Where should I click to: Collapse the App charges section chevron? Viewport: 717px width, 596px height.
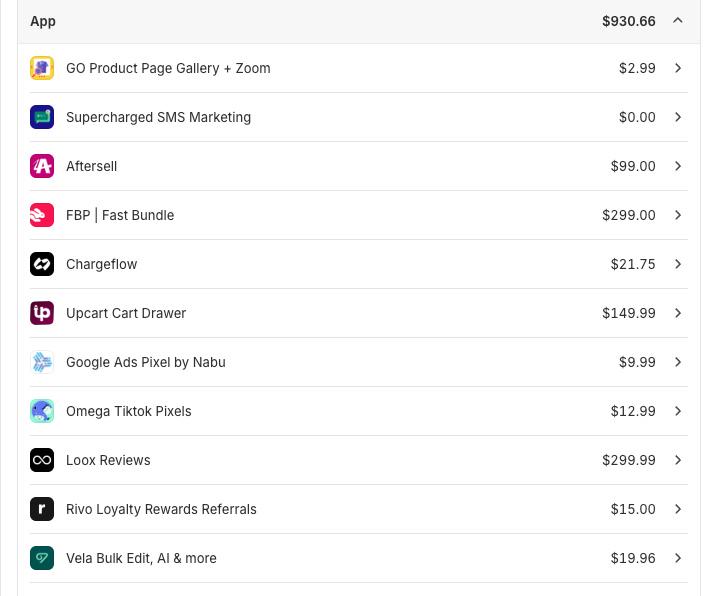point(678,21)
